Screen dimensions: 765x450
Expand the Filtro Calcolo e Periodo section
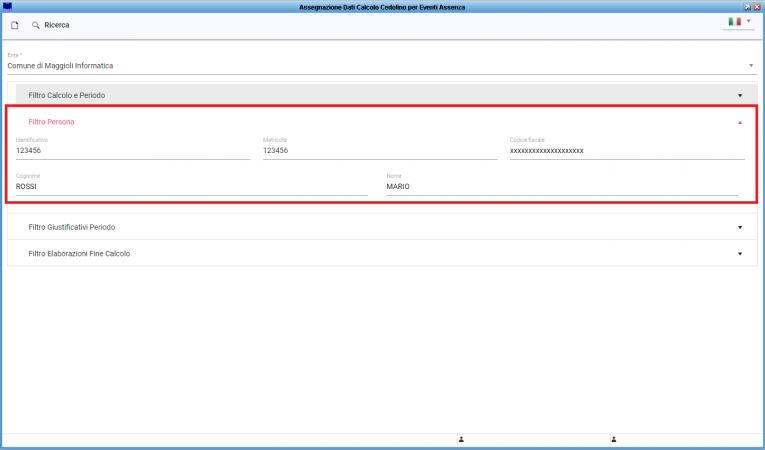click(386, 95)
